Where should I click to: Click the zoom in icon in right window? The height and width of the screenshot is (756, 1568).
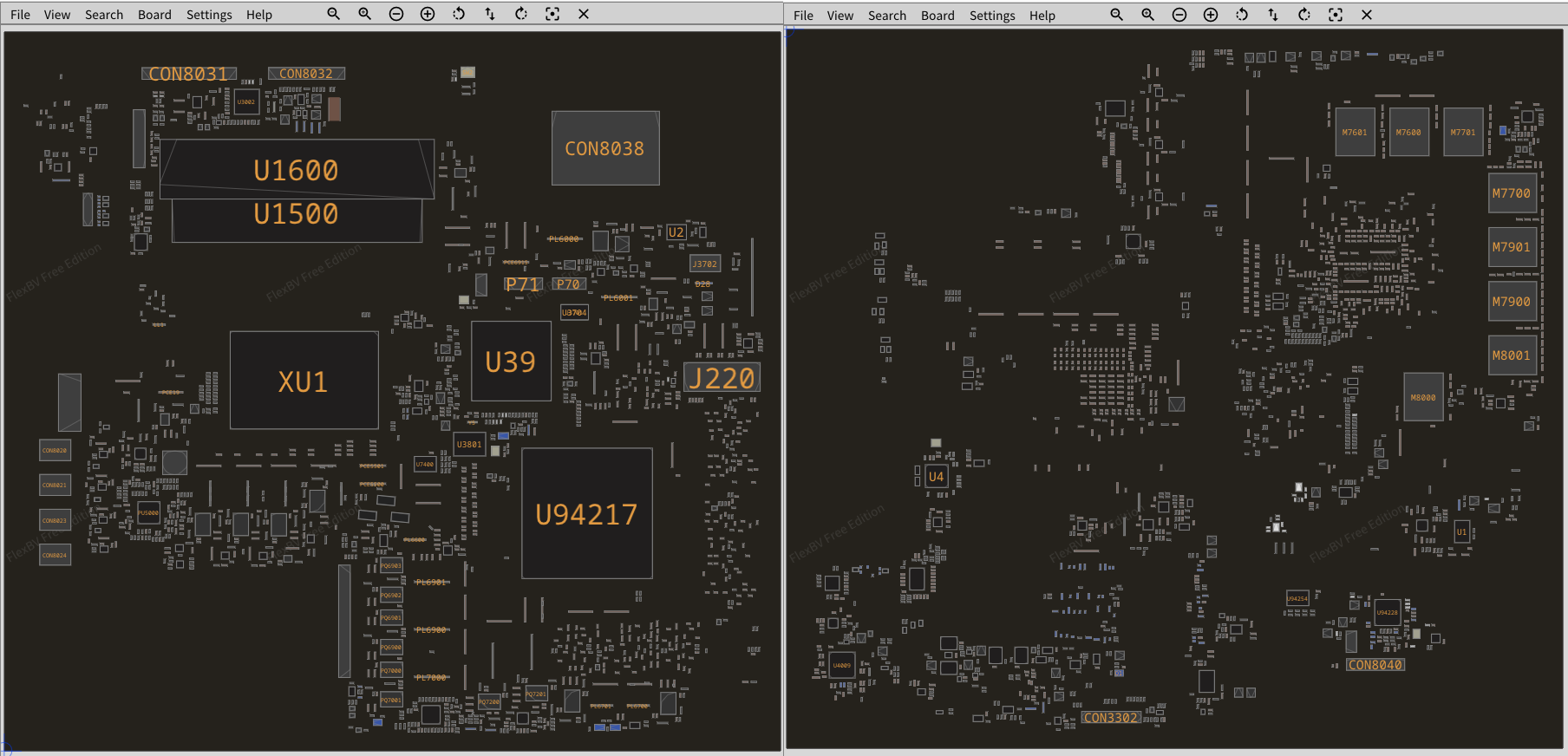1211,15
